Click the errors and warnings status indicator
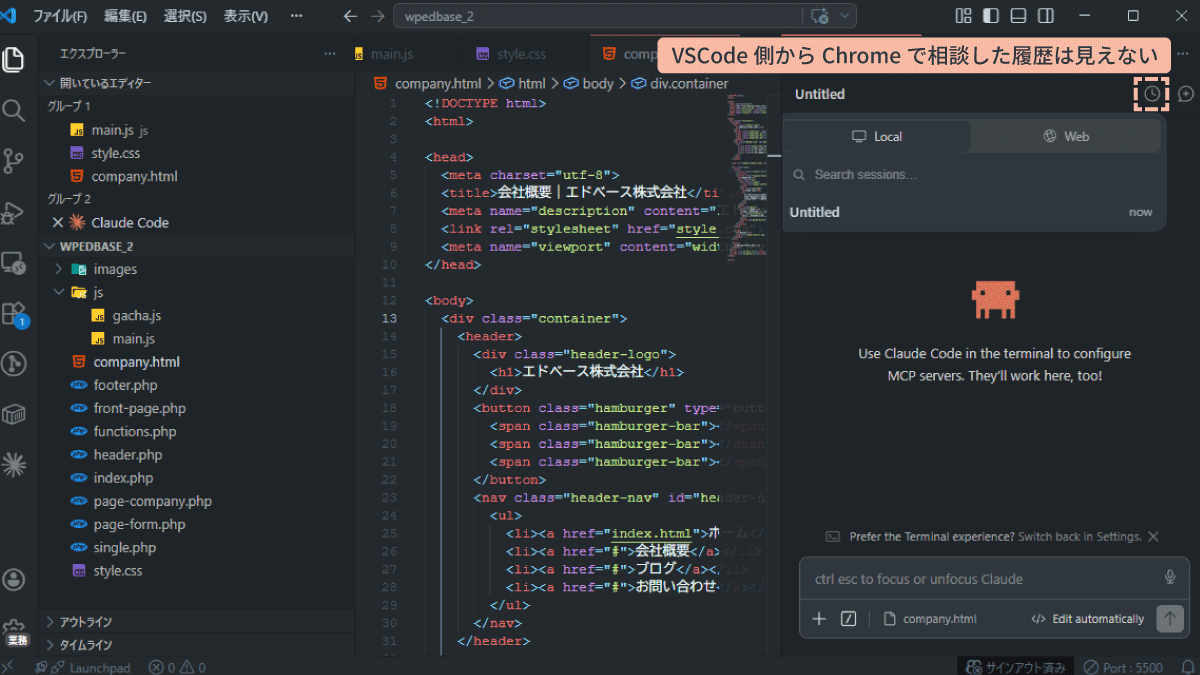The height and width of the screenshot is (675, 1200). 177,667
